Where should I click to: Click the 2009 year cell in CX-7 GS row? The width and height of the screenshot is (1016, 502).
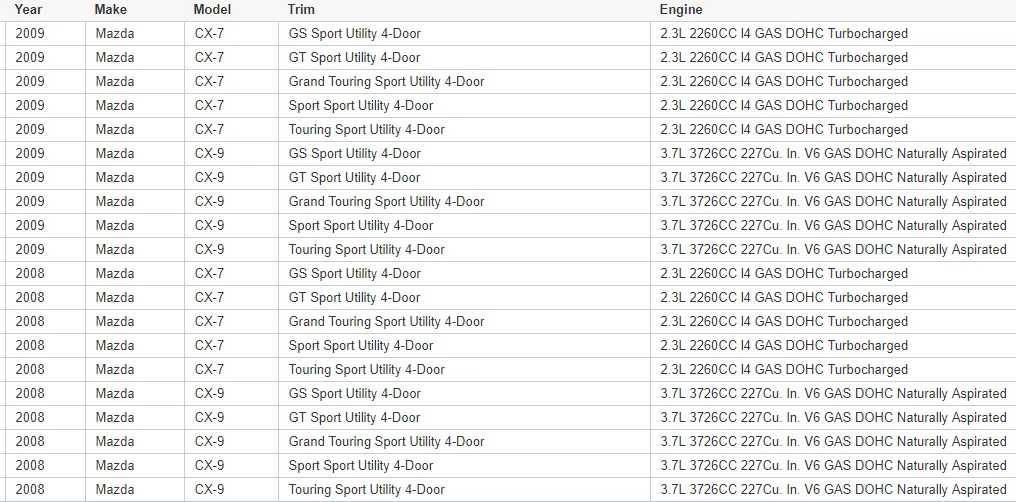tap(45, 34)
